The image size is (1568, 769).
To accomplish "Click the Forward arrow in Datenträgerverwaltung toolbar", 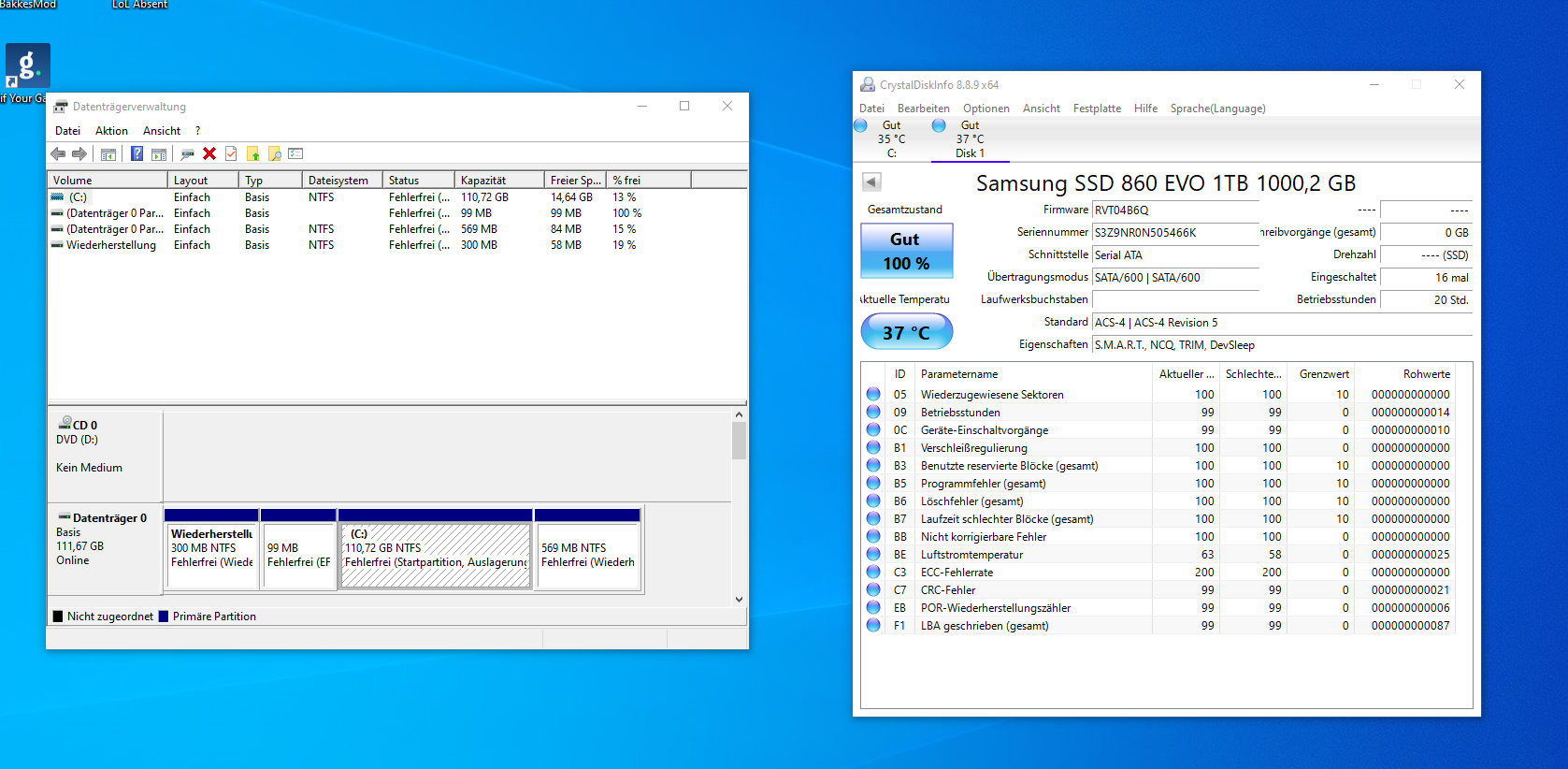I will coord(79,154).
